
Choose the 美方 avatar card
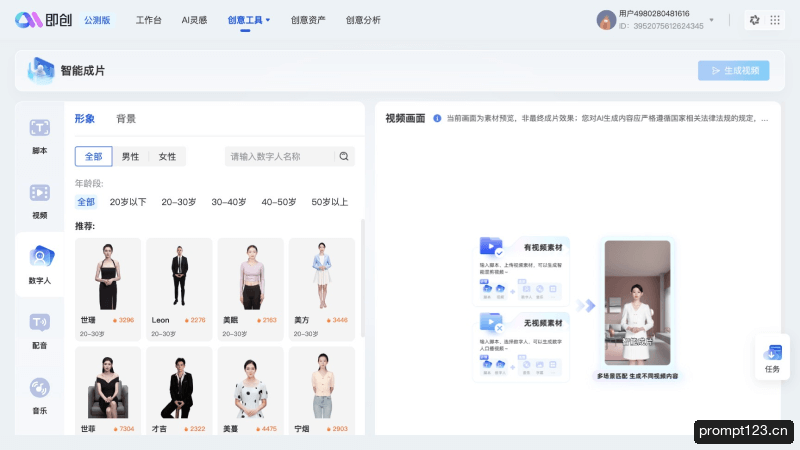(322, 289)
